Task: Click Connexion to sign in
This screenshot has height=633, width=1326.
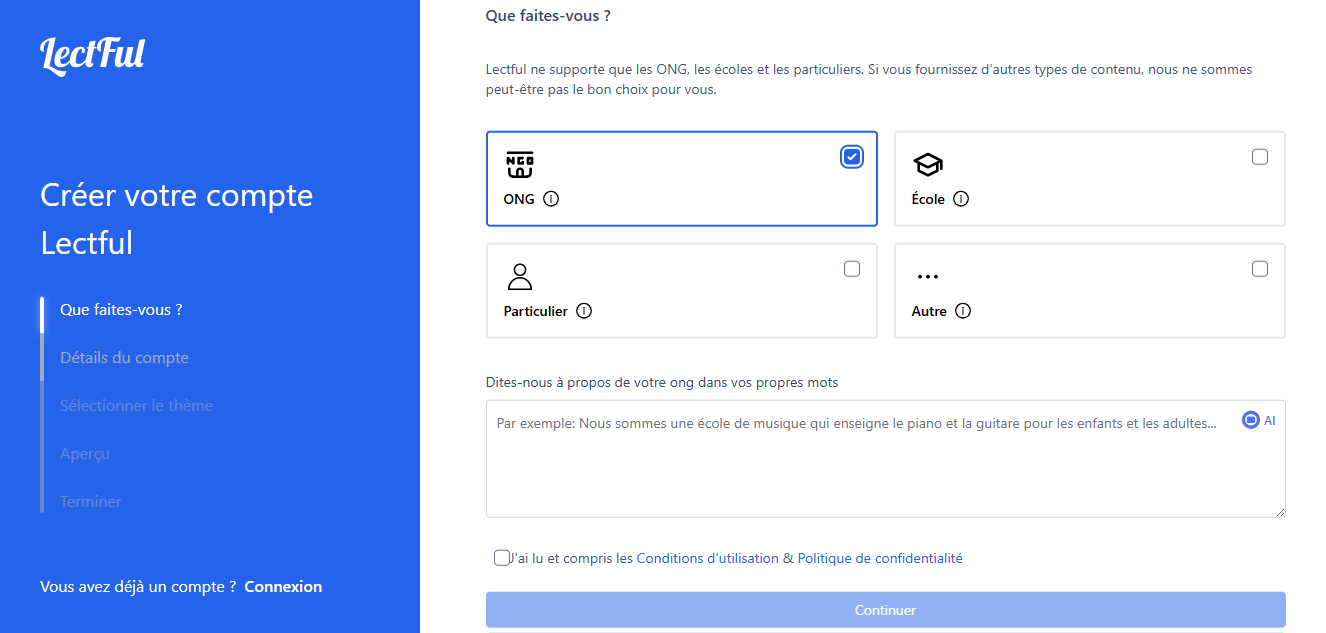Action: [283, 586]
